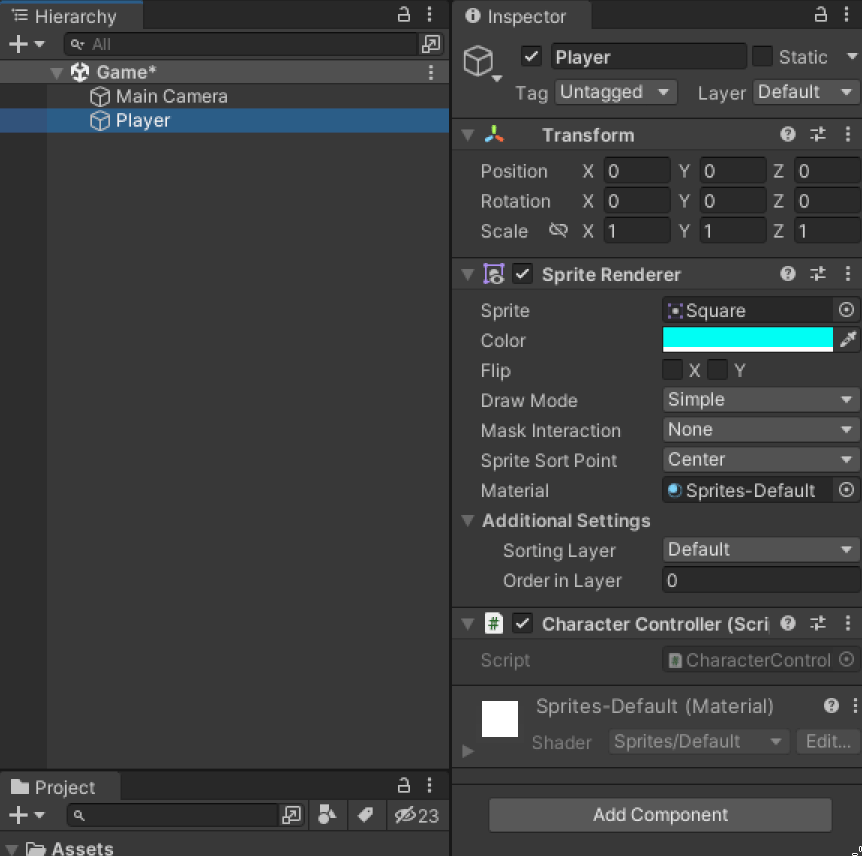Open search by type filter in Project
The image size is (862, 856).
(x=327, y=815)
